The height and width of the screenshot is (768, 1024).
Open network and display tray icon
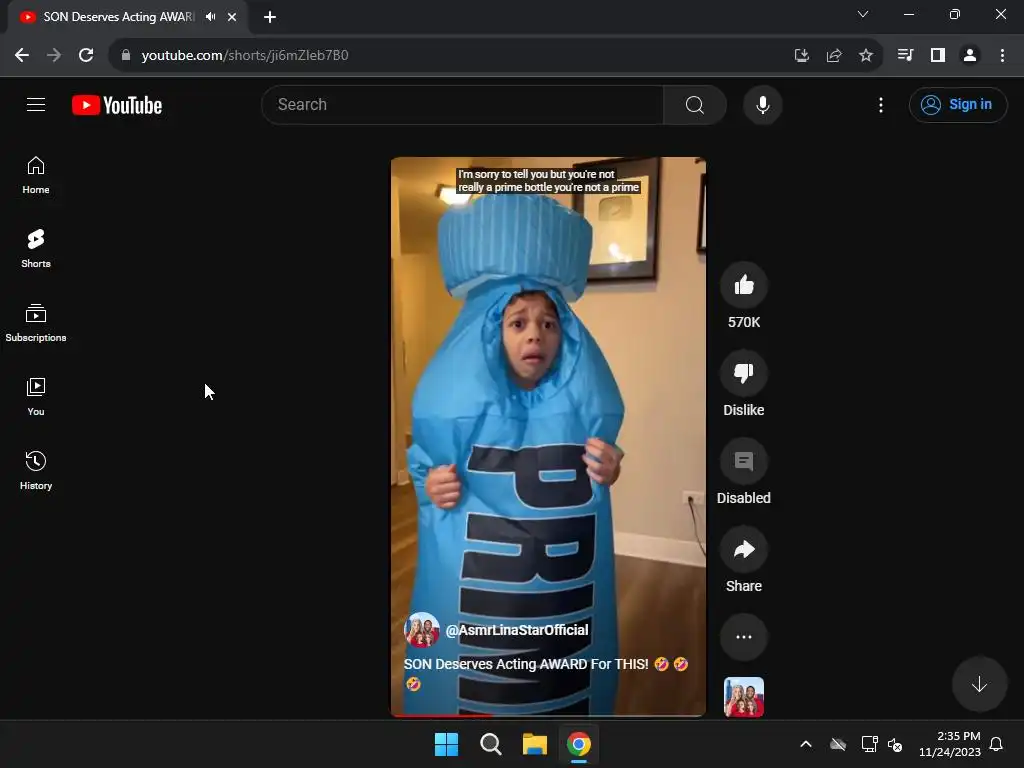(x=869, y=744)
